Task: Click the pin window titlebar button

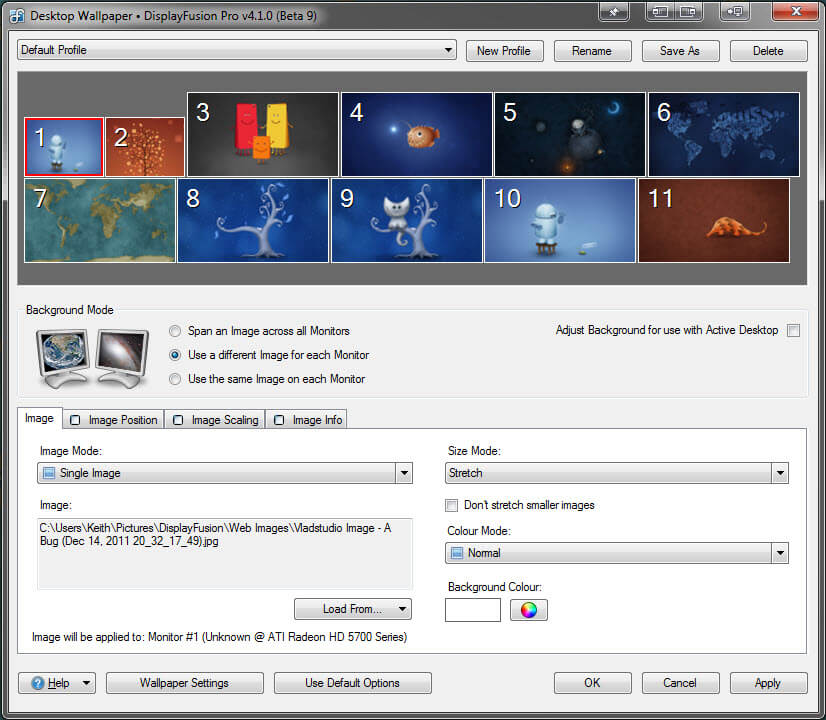Action: (x=614, y=11)
